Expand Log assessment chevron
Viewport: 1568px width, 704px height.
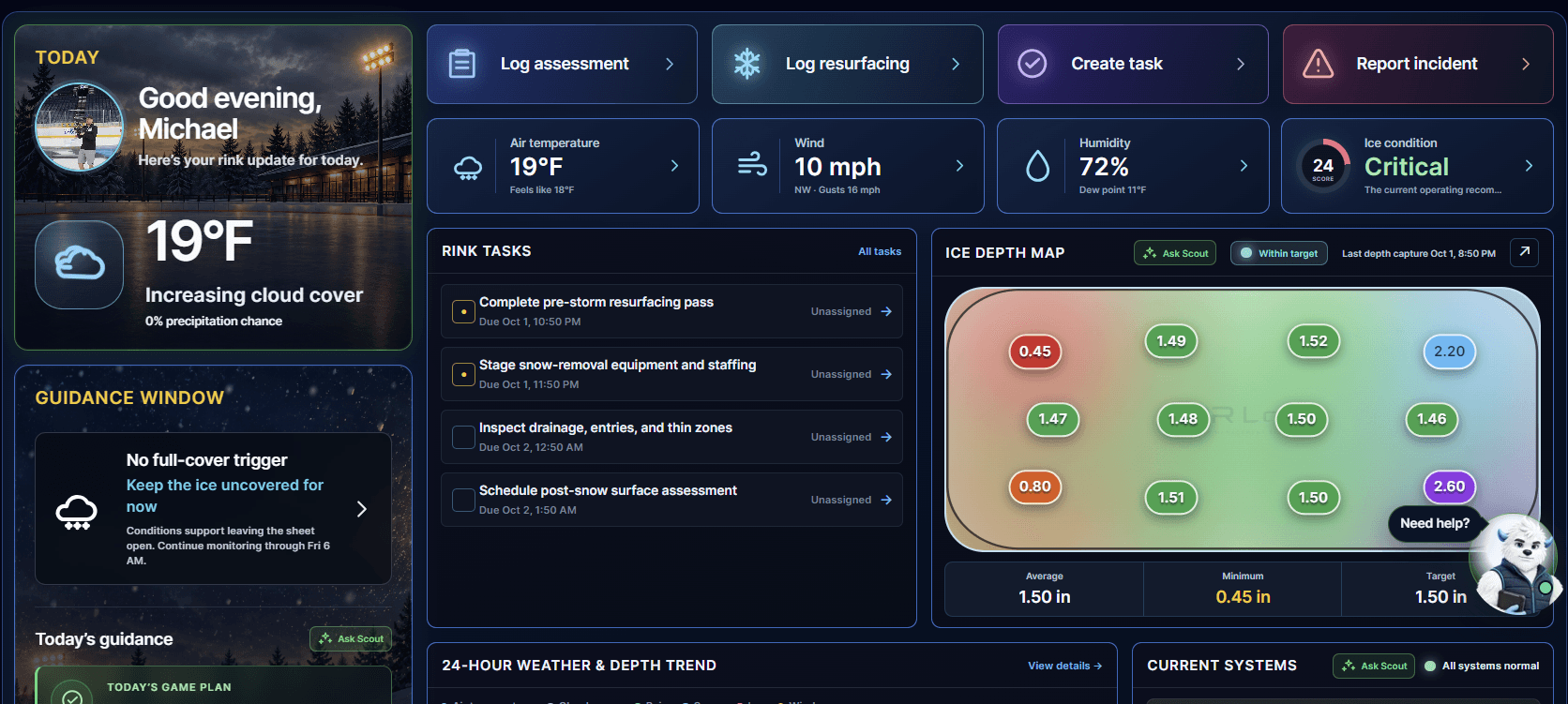click(670, 64)
